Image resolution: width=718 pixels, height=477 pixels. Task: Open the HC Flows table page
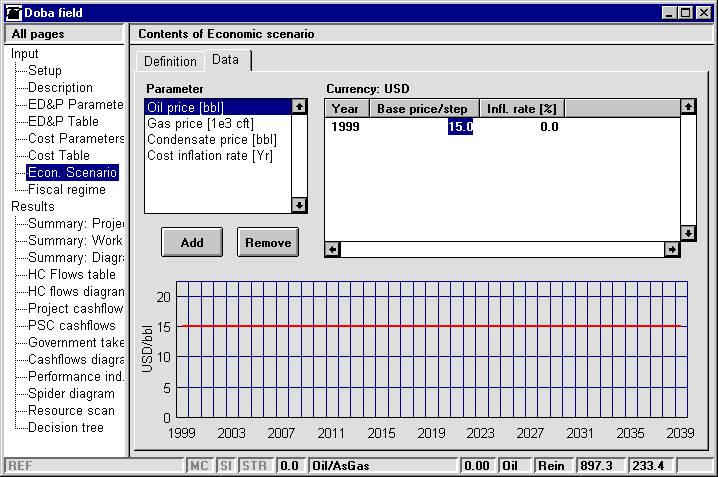pyautogui.click(x=72, y=274)
